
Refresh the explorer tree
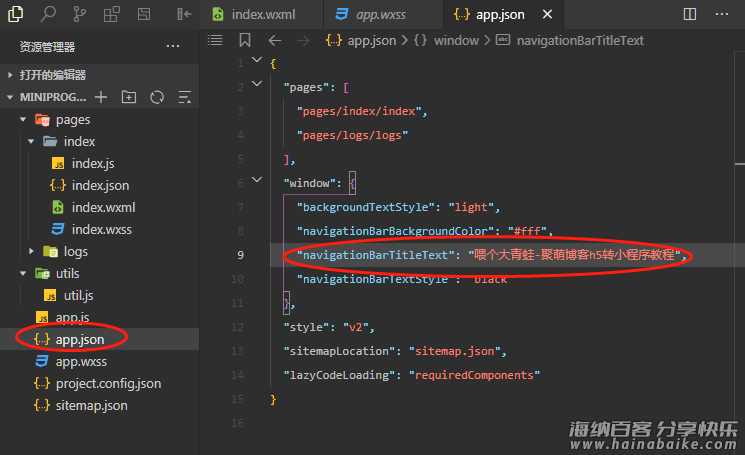point(157,97)
